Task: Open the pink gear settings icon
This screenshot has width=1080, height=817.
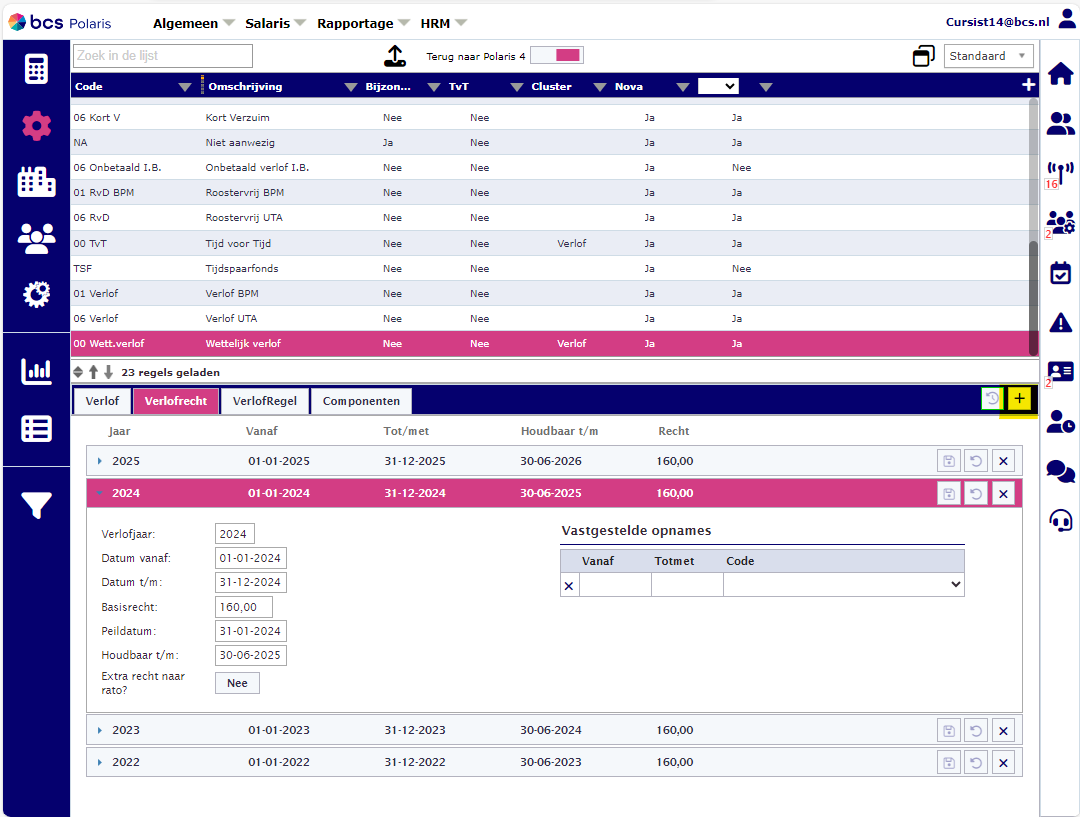Action: (x=36, y=125)
